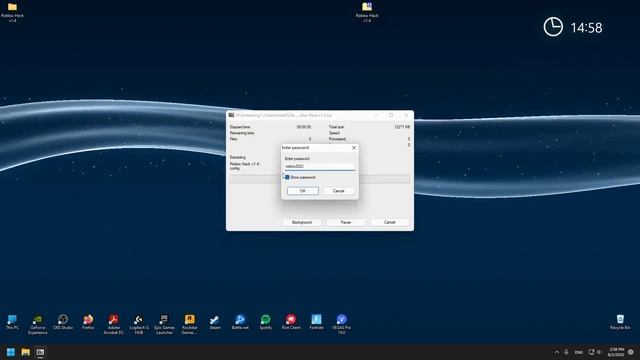Select the Adobe Acrobat DC shortcut
Image resolution: width=640 pixels, height=360 pixels.
point(113,324)
